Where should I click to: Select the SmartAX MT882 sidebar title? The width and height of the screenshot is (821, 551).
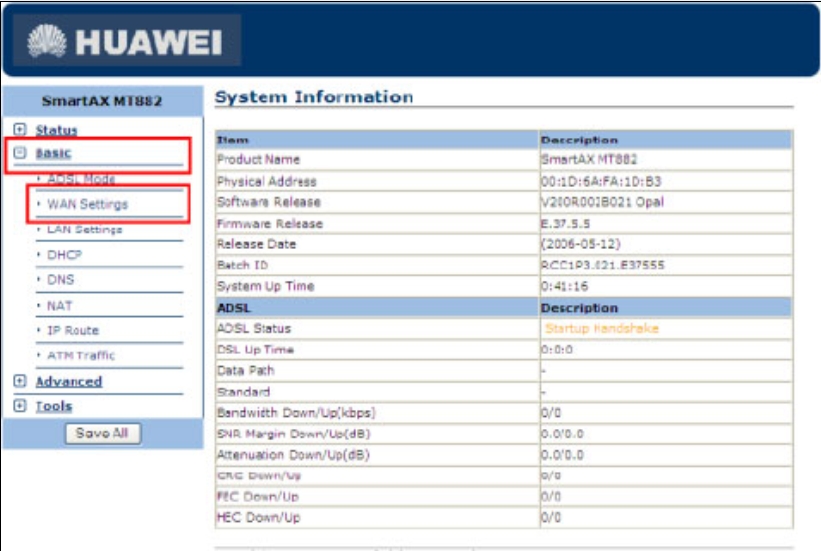pyautogui.click(x=102, y=101)
